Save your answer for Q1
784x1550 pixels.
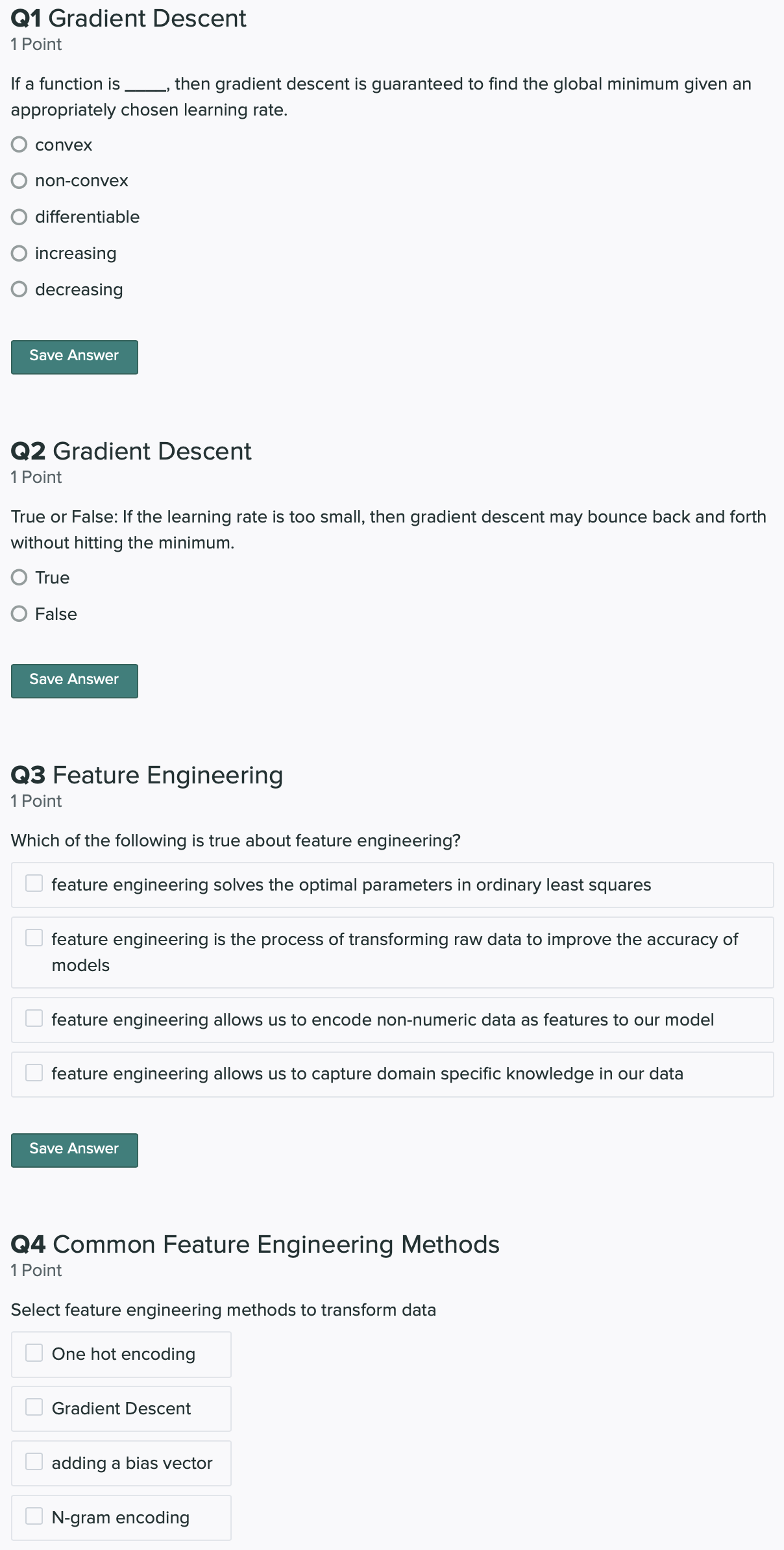point(74,357)
